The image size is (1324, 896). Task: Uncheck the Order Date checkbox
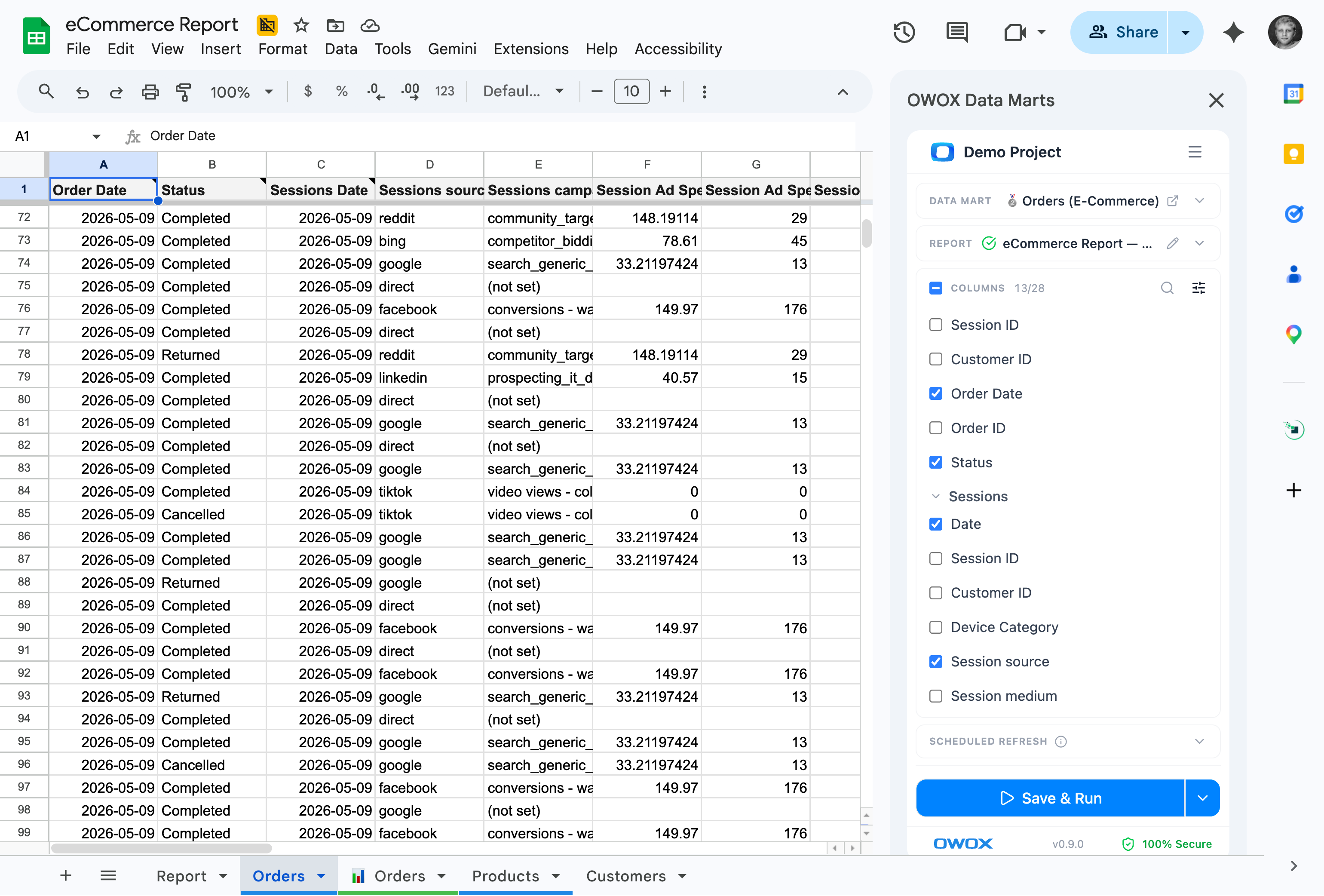(935, 394)
